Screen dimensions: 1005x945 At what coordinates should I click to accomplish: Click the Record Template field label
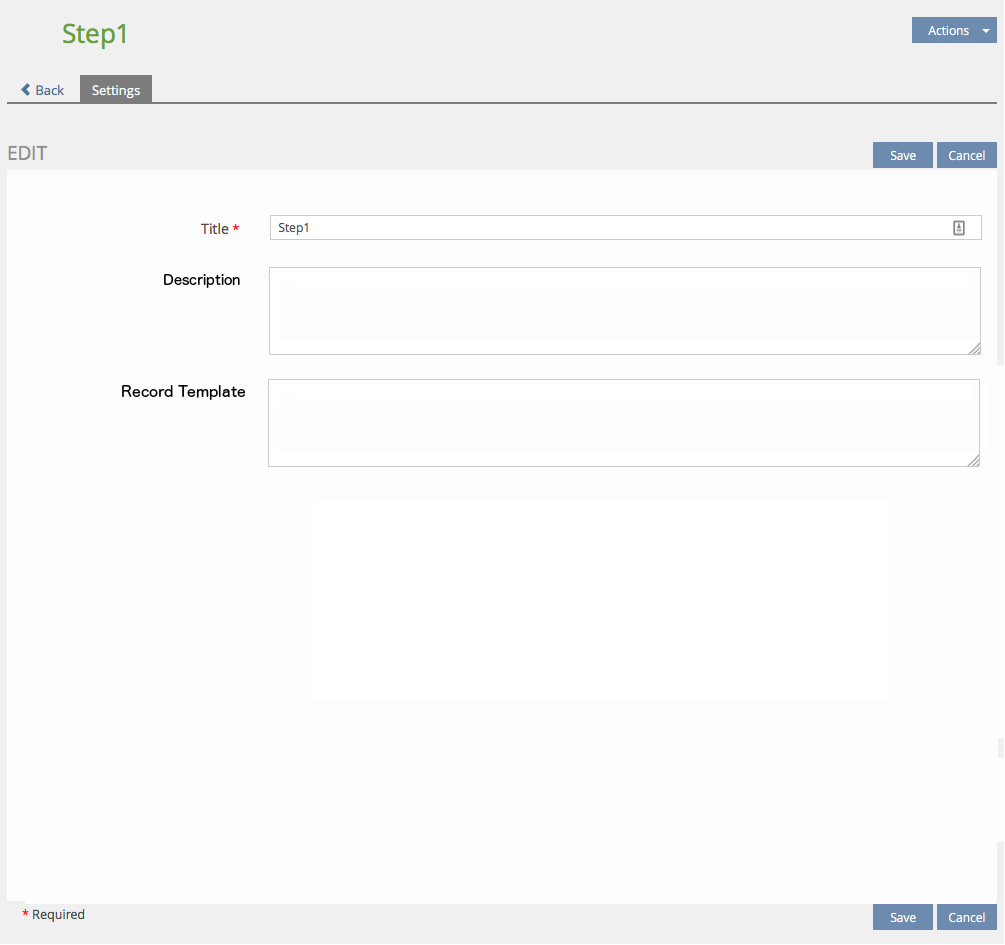click(x=183, y=392)
